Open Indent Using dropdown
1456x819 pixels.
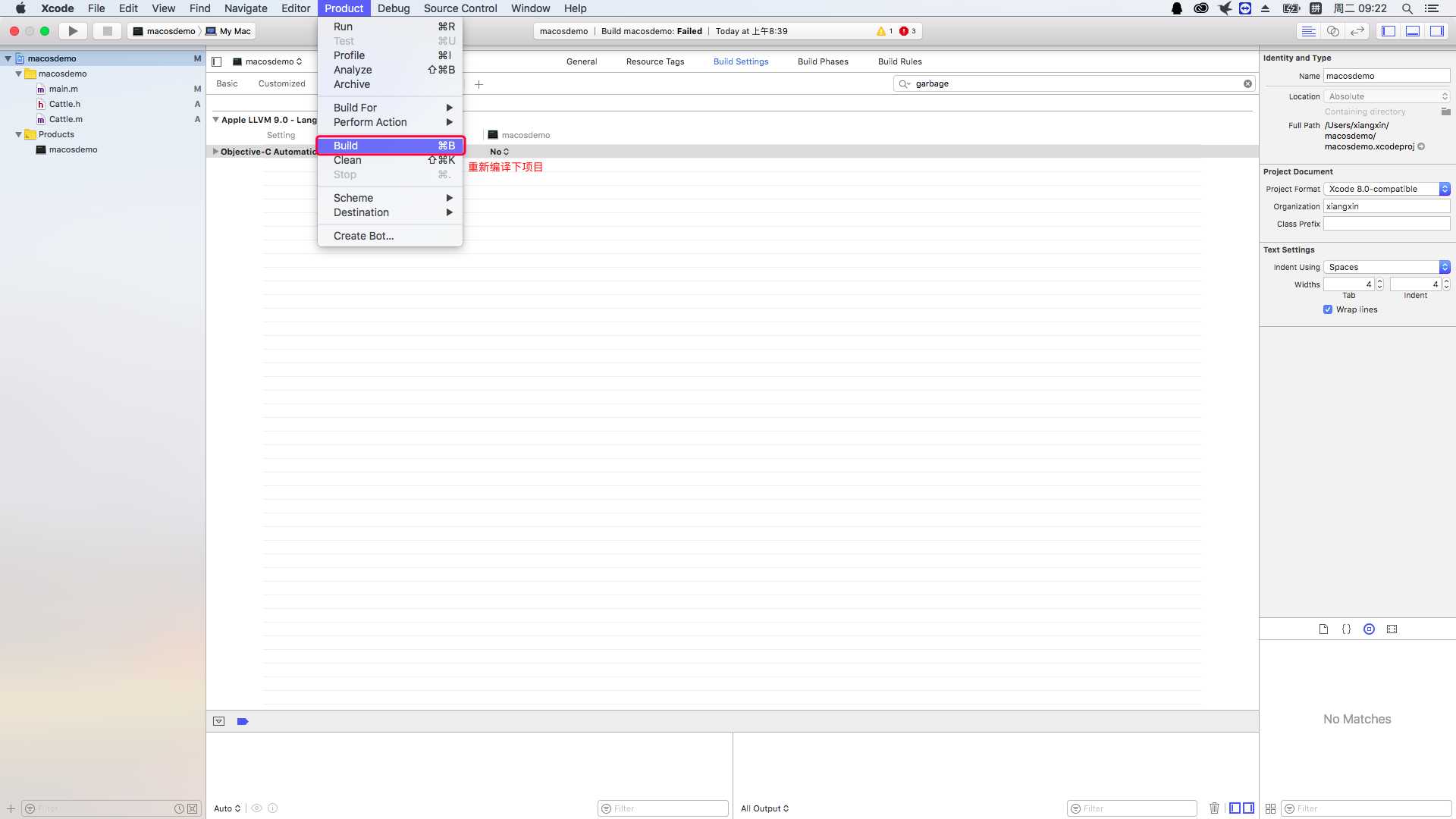pyautogui.click(x=1387, y=267)
